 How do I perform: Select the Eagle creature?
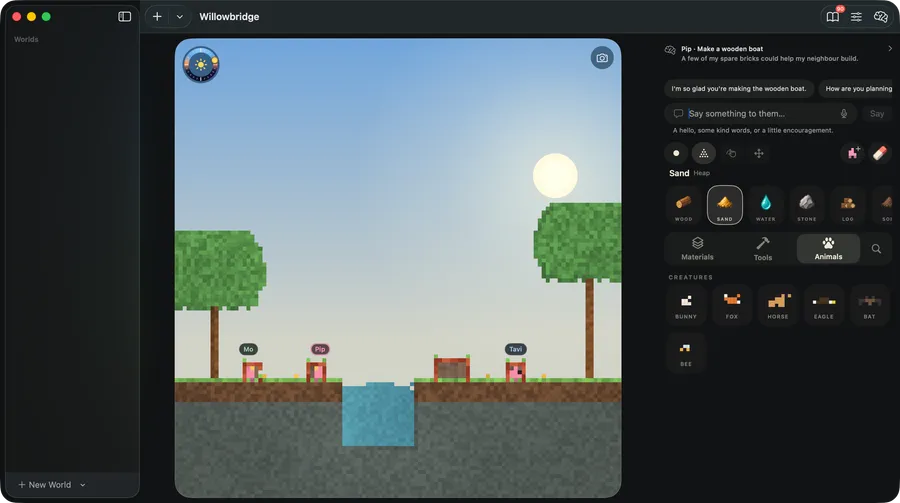(x=824, y=305)
